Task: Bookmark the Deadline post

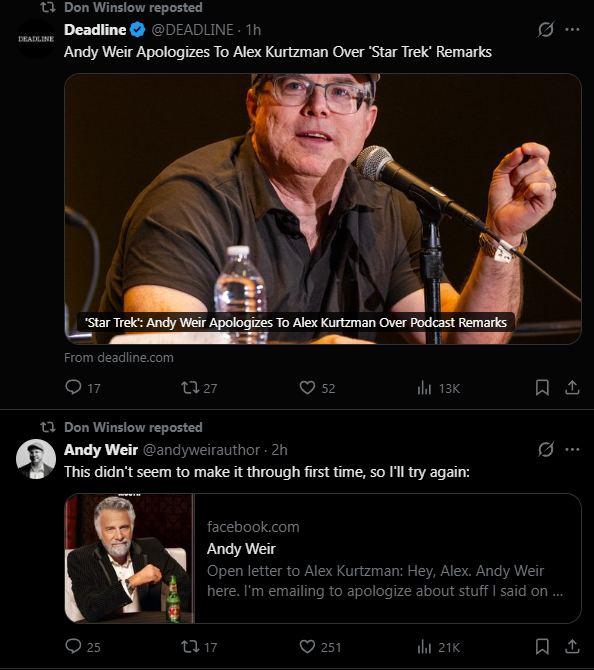Action: point(542,388)
